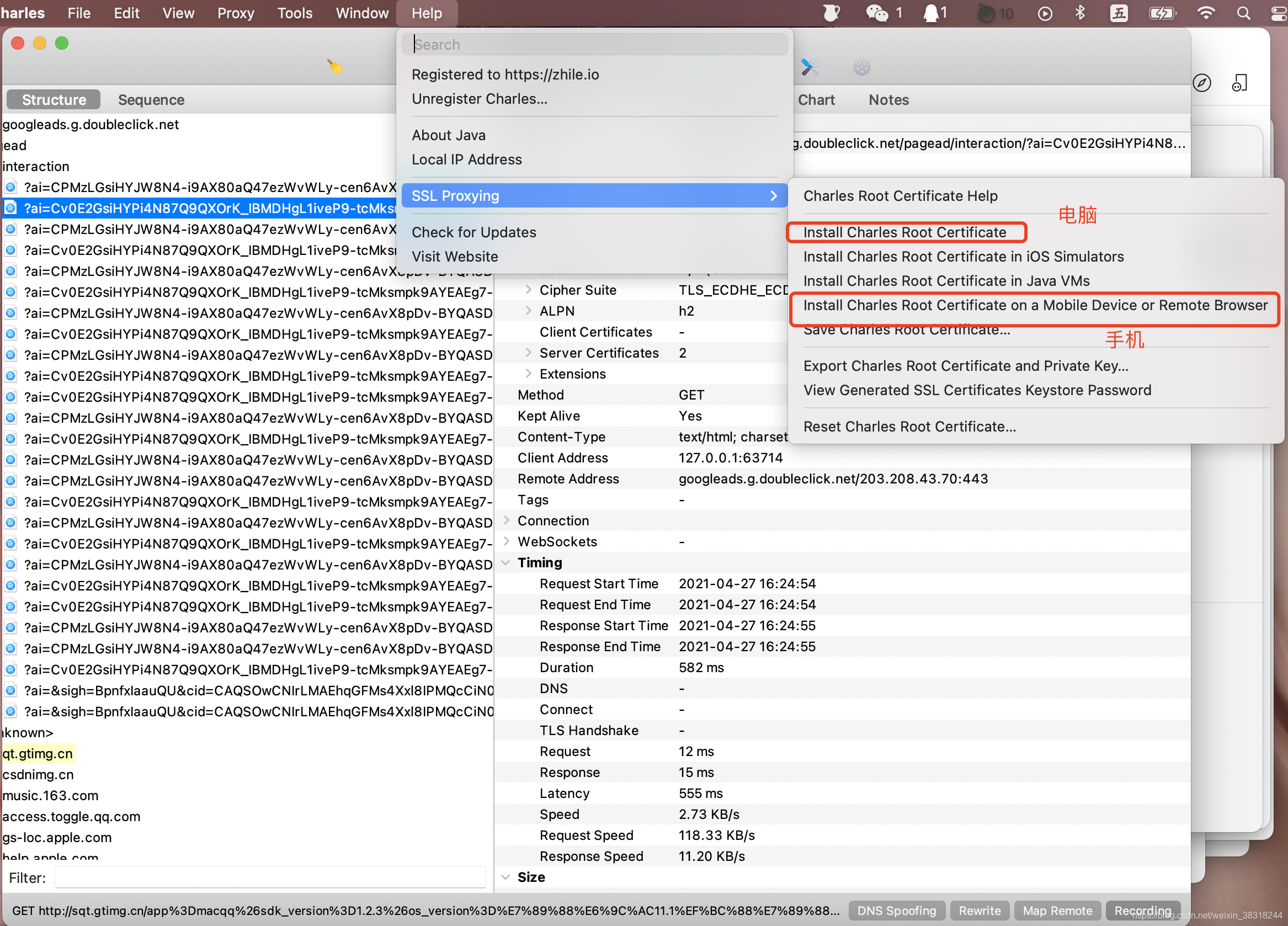Expand the ALPN row
Image resolution: width=1288 pixels, height=926 pixels.
coord(528,311)
